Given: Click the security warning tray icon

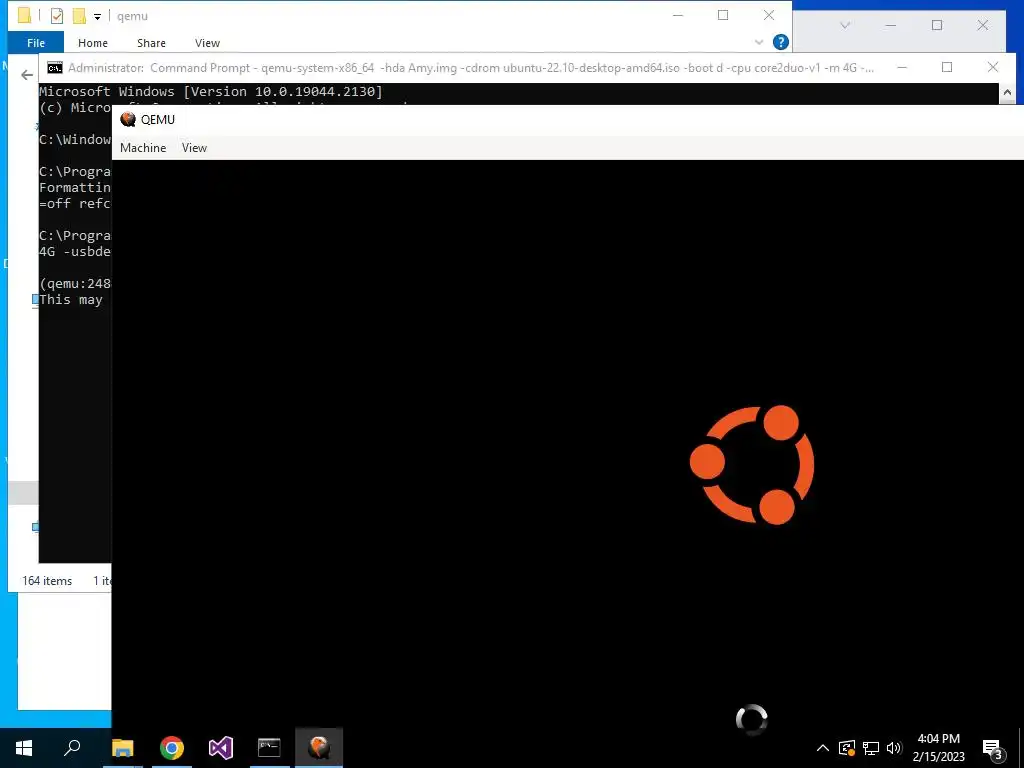Looking at the screenshot, I should tap(846, 748).
